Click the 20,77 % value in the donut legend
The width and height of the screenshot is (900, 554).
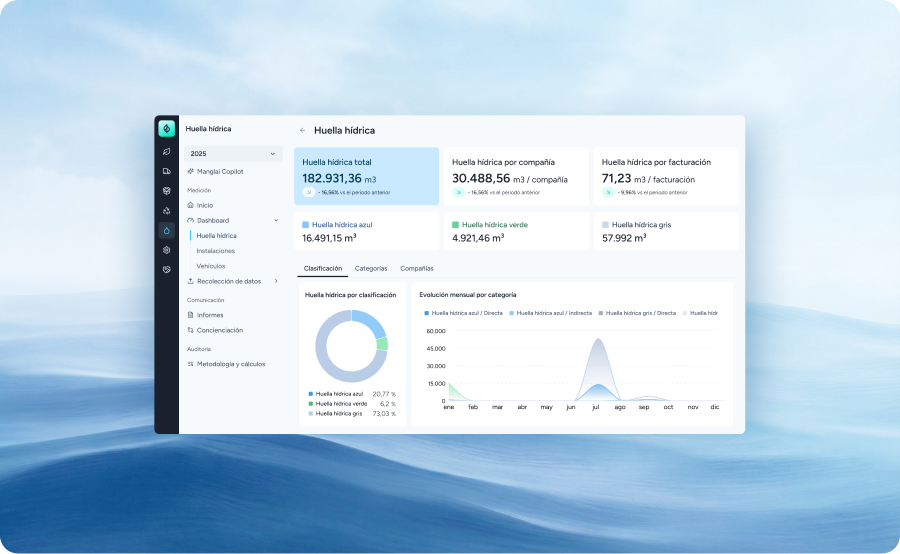coord(384,394)
